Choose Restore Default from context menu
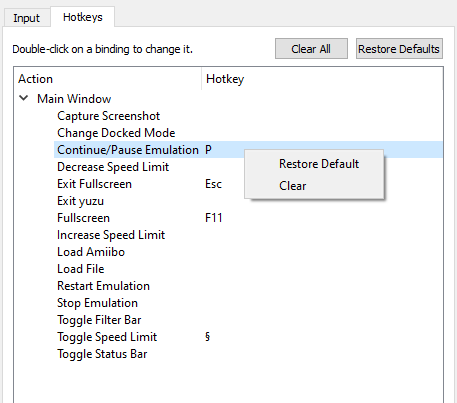 [x=319, y=164]
